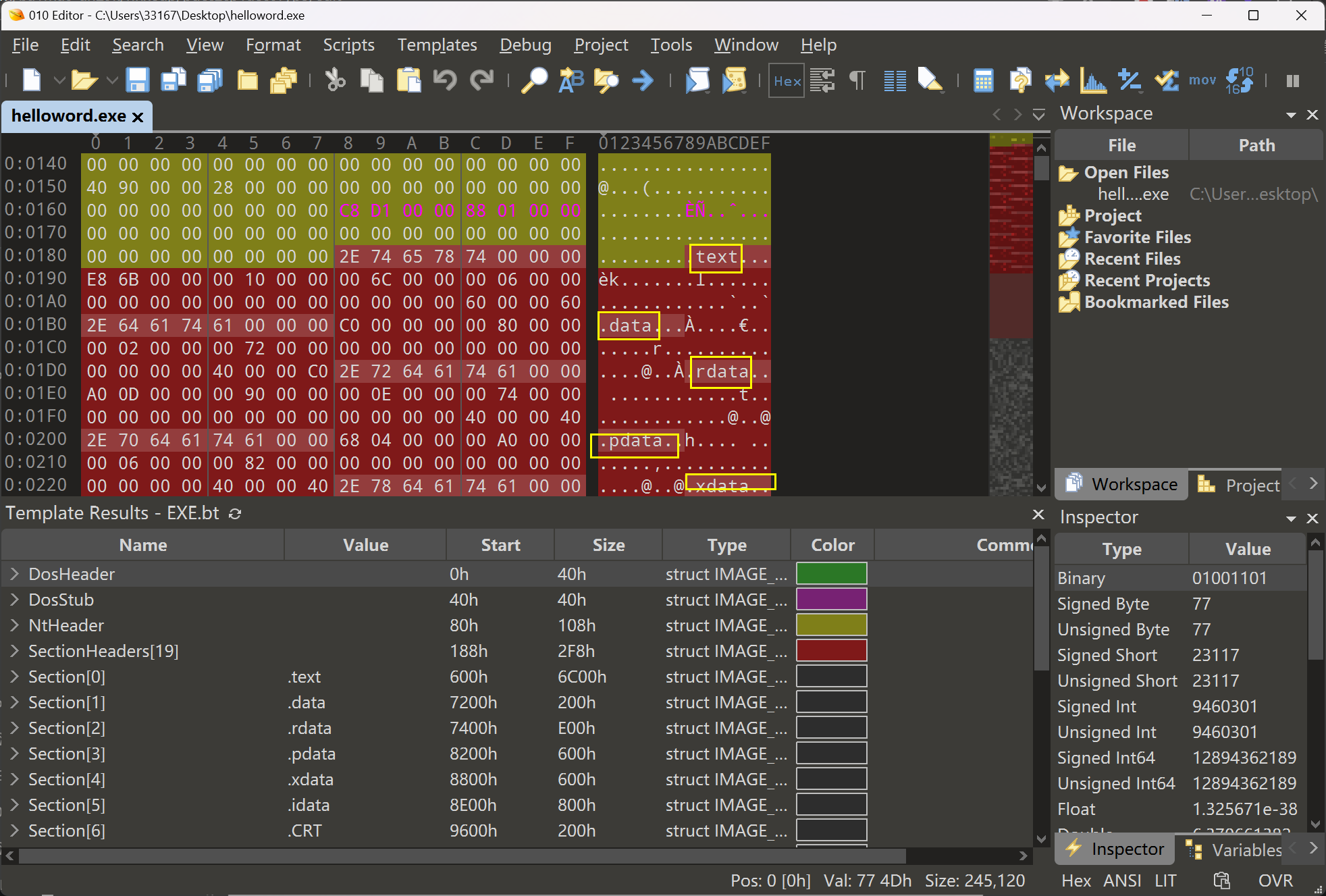Click the Start column header
The height and width of the screenshot is (896, 1326).
point(500,545)
